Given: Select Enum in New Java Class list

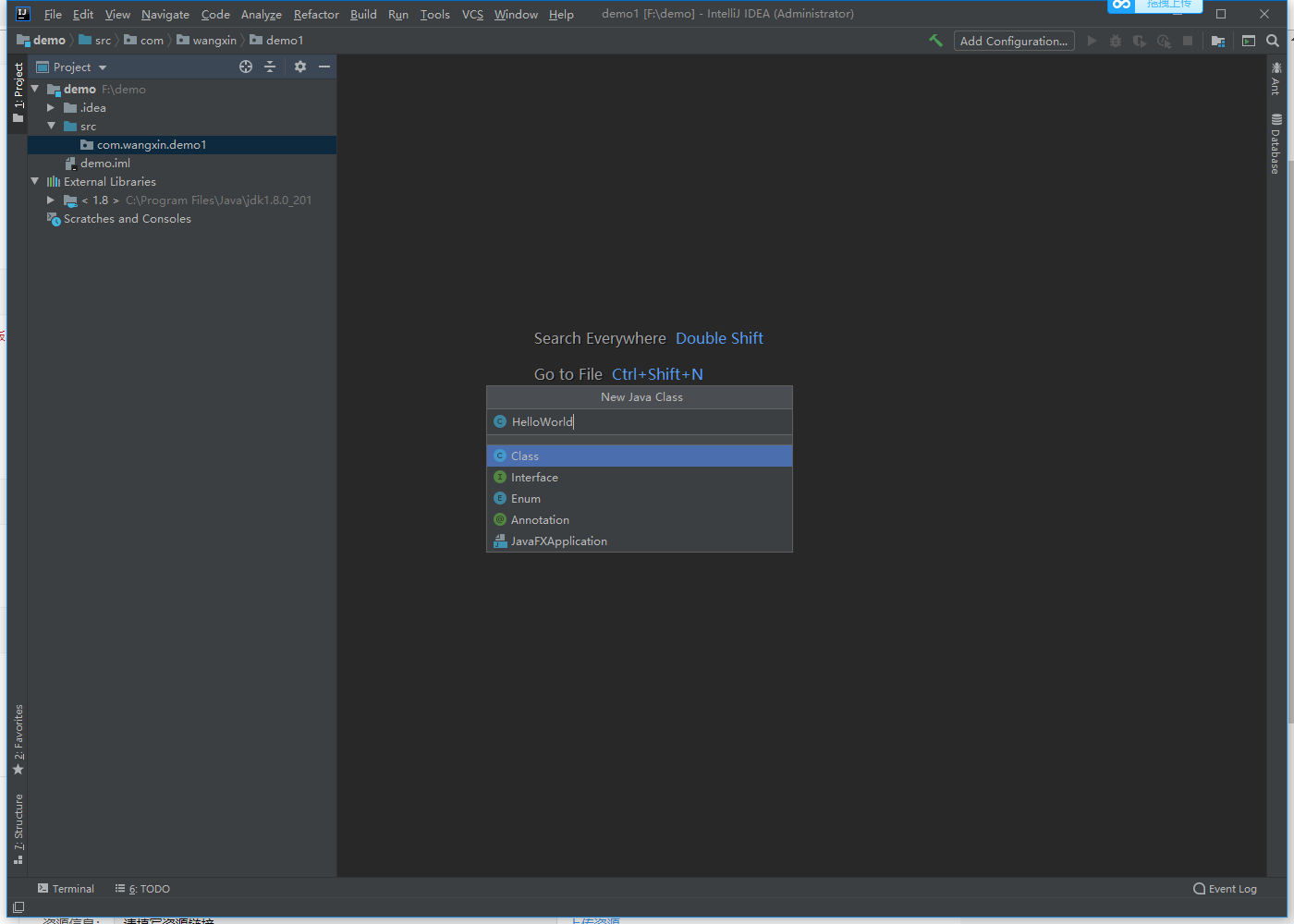Looking at the screenshot, I should 640,498.
